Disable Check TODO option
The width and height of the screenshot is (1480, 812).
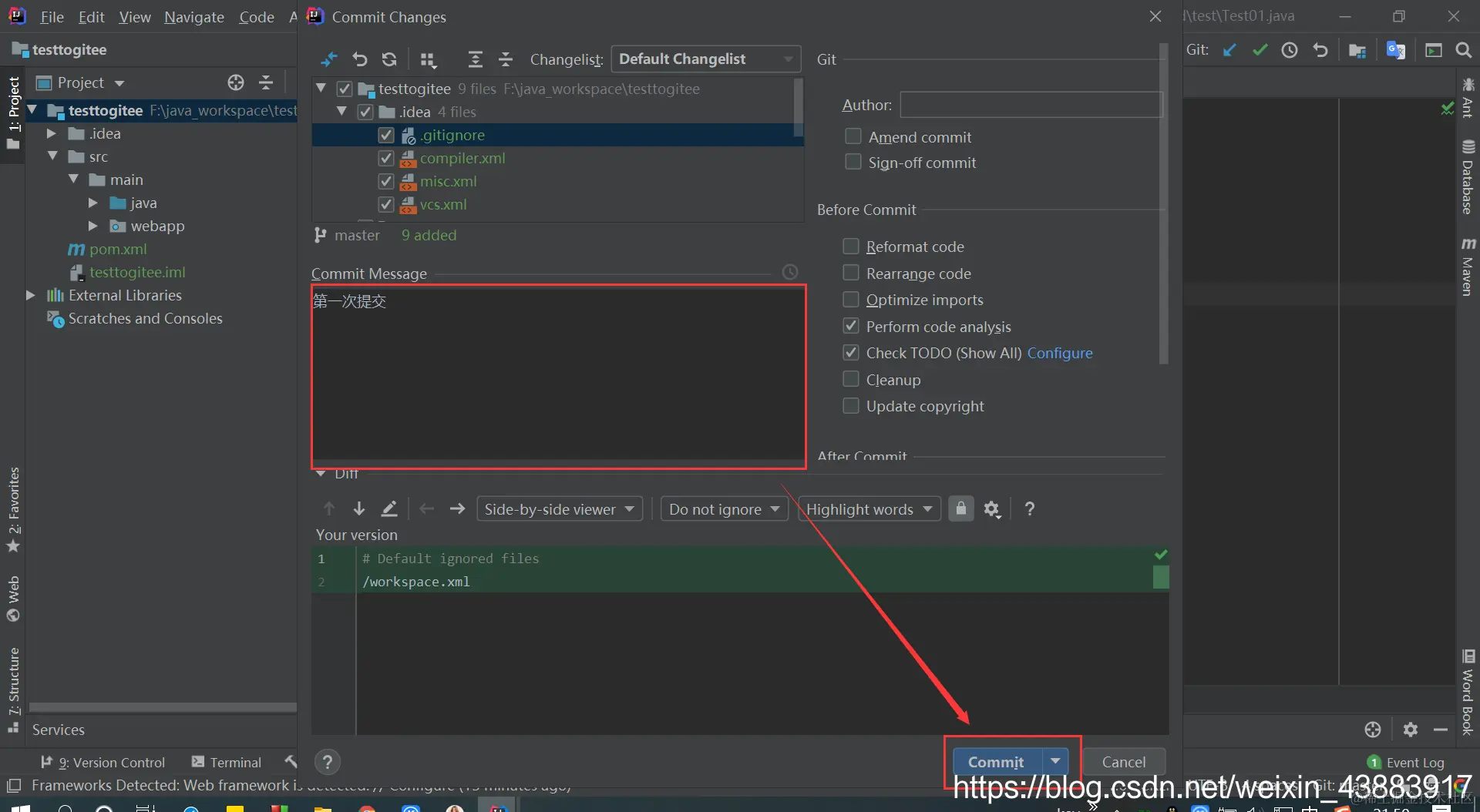pyautogui.click(x=851, y=352)
